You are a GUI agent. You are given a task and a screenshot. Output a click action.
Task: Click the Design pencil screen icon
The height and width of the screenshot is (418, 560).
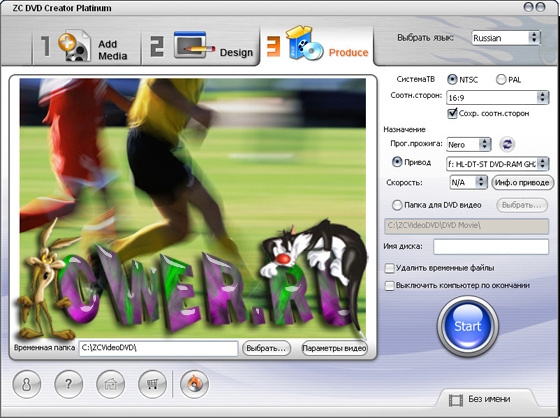pyautogui.click(x=194, y=45)
